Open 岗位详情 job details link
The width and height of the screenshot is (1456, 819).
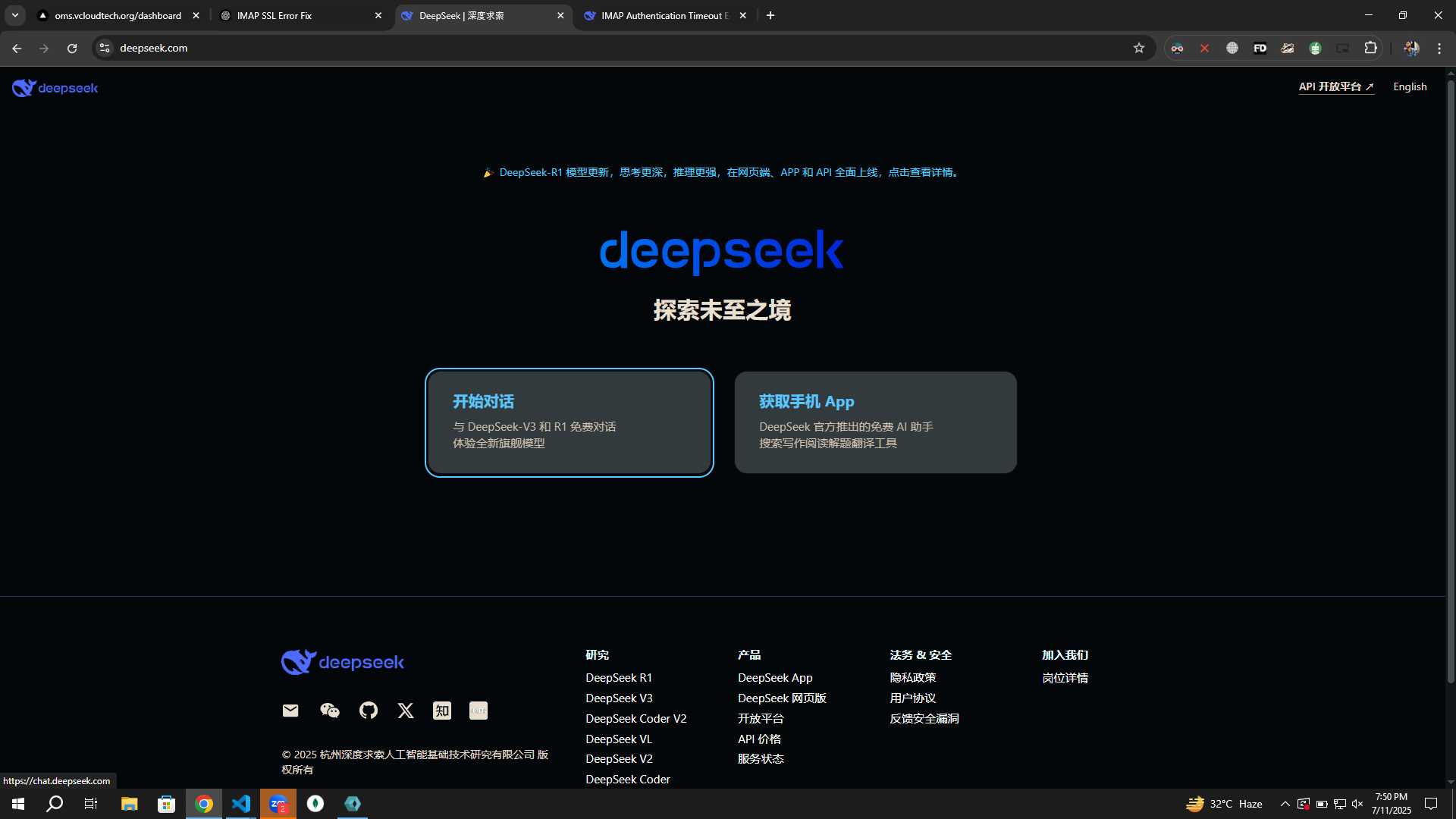click(x=1065, y=678)
